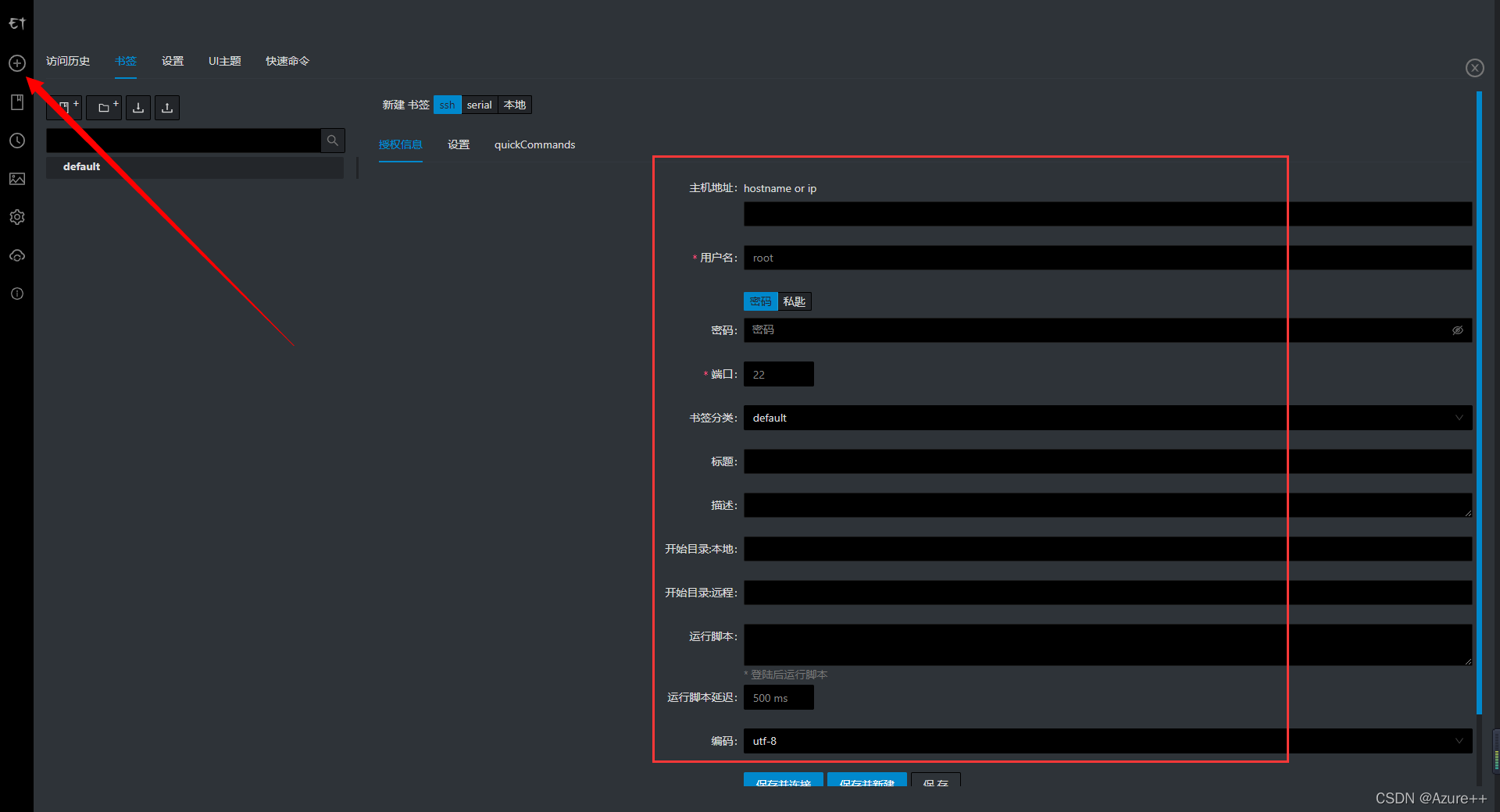Screen dimensions: 1500x812
Task: Click inside the 端口 port input field
Action: (778, 374)
